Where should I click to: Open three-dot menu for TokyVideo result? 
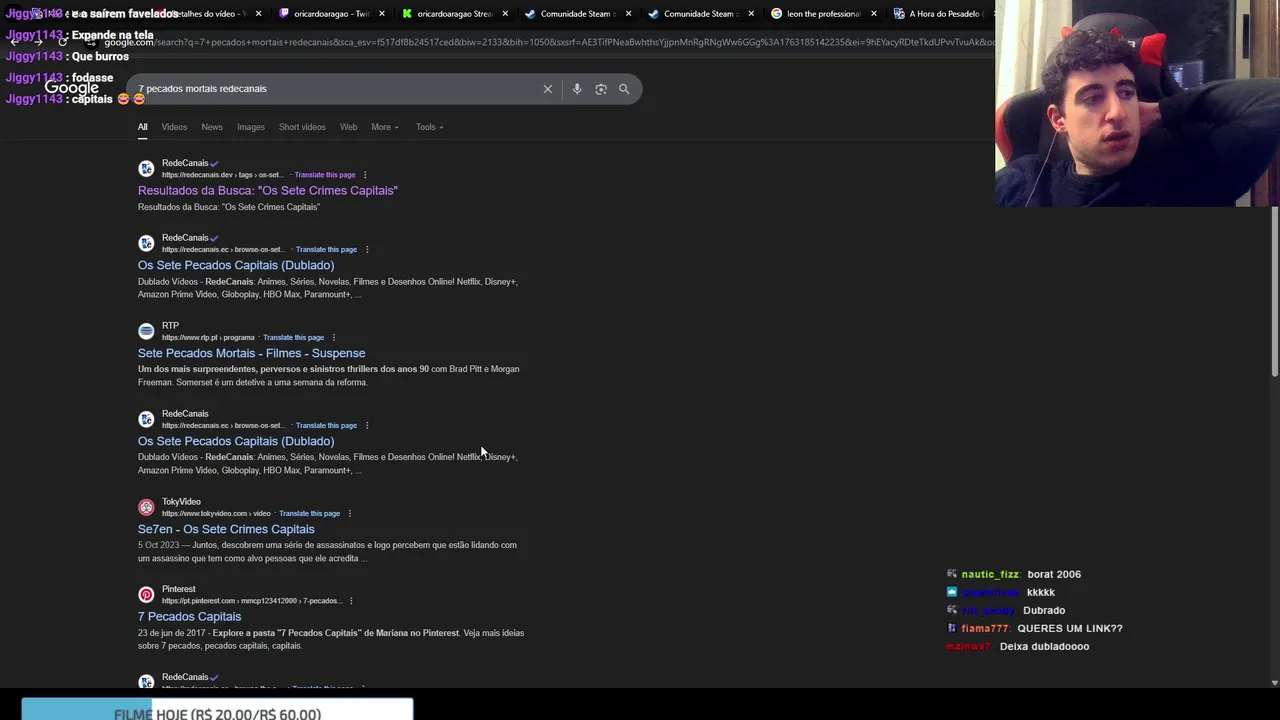350,514
